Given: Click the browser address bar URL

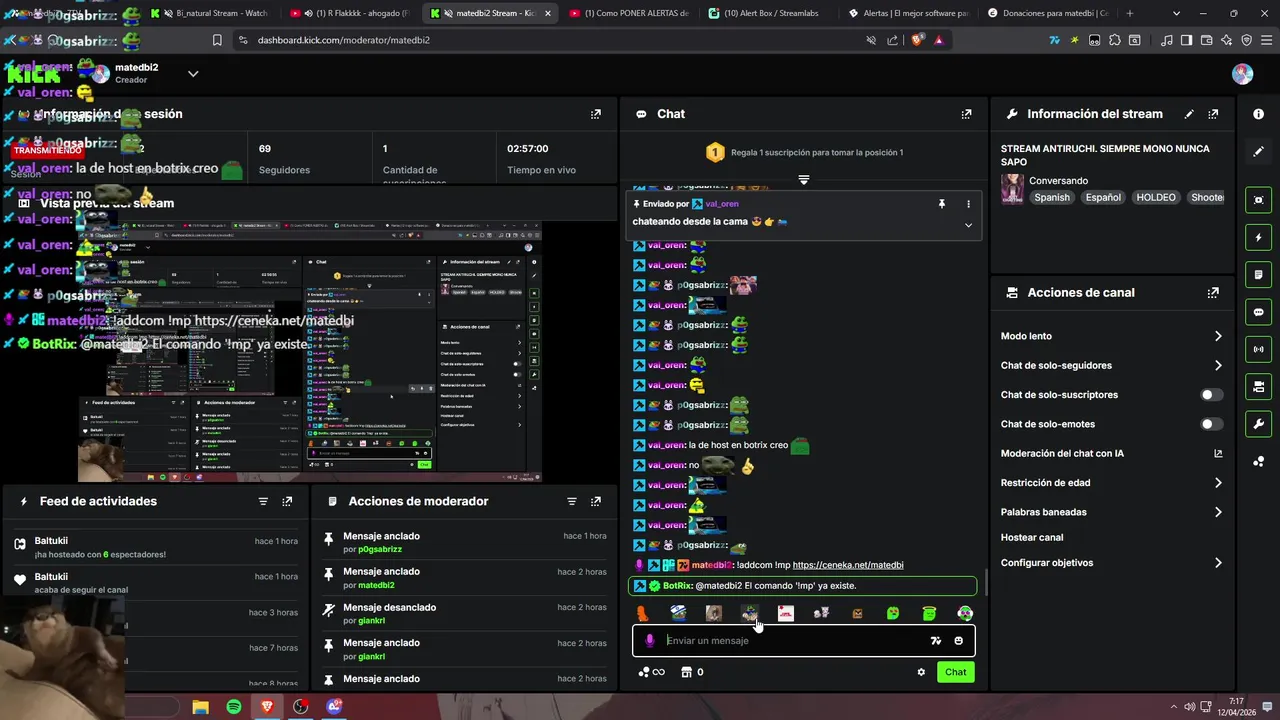Looking at the screenshot, I should (344, 40).
